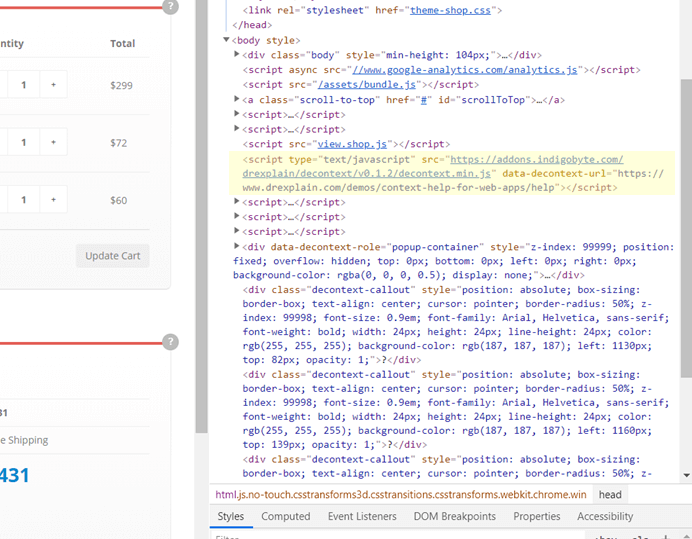This screenshot has width=692, height=539.
Task: Click the Elements panel vertical scrollbar thumb
Action: click(x=686, y=228)
